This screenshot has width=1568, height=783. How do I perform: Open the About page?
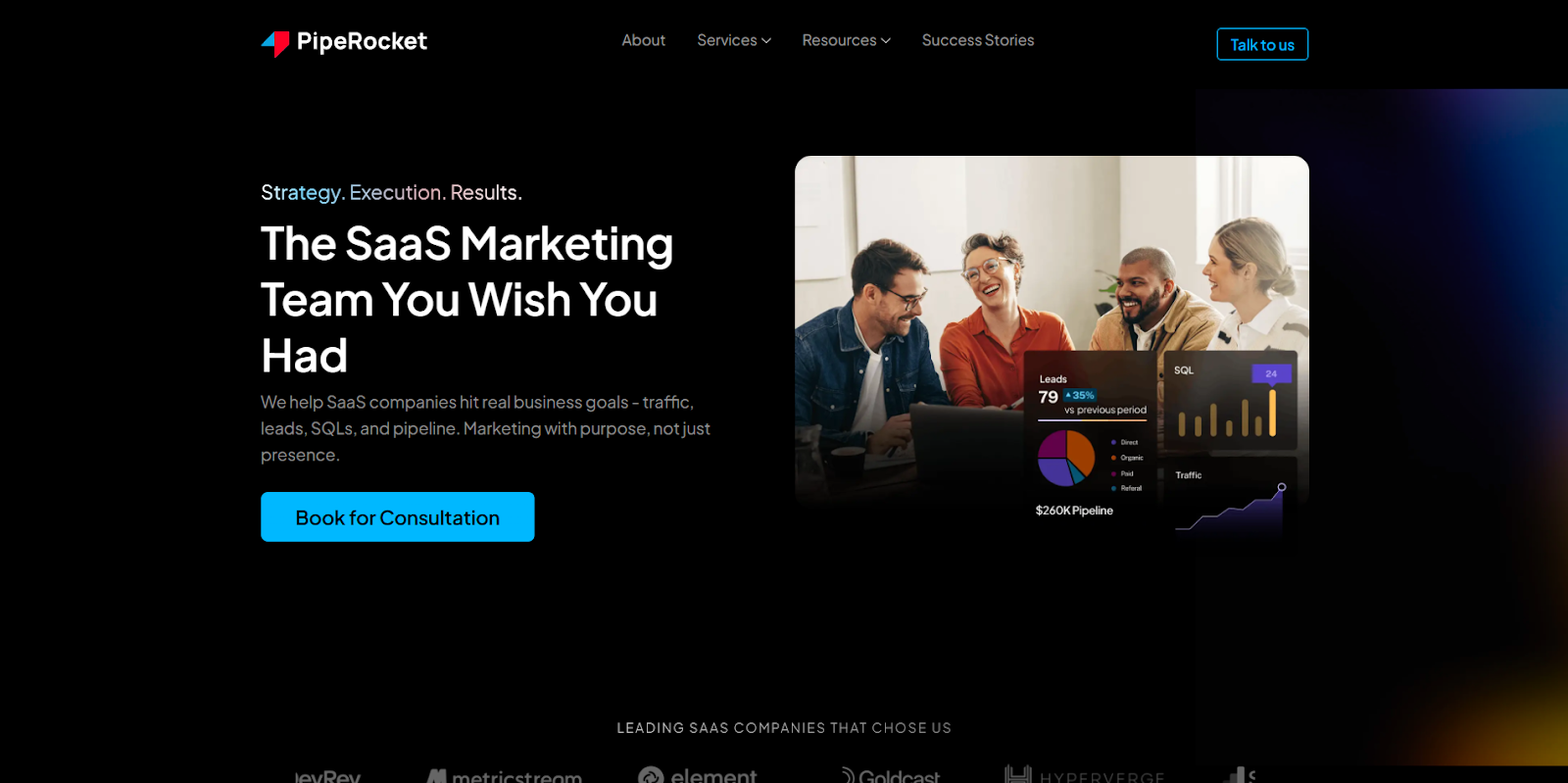tap(643, 40)
